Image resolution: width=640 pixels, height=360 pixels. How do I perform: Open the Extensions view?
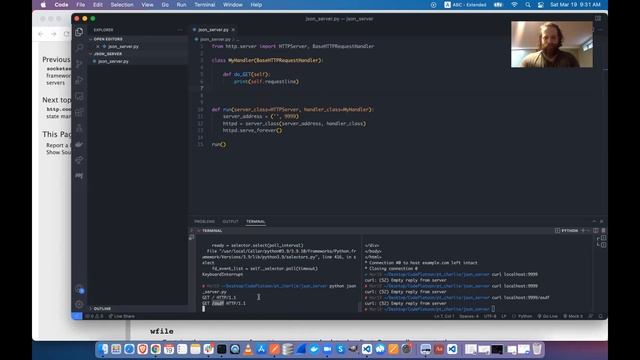click(79, 112)
